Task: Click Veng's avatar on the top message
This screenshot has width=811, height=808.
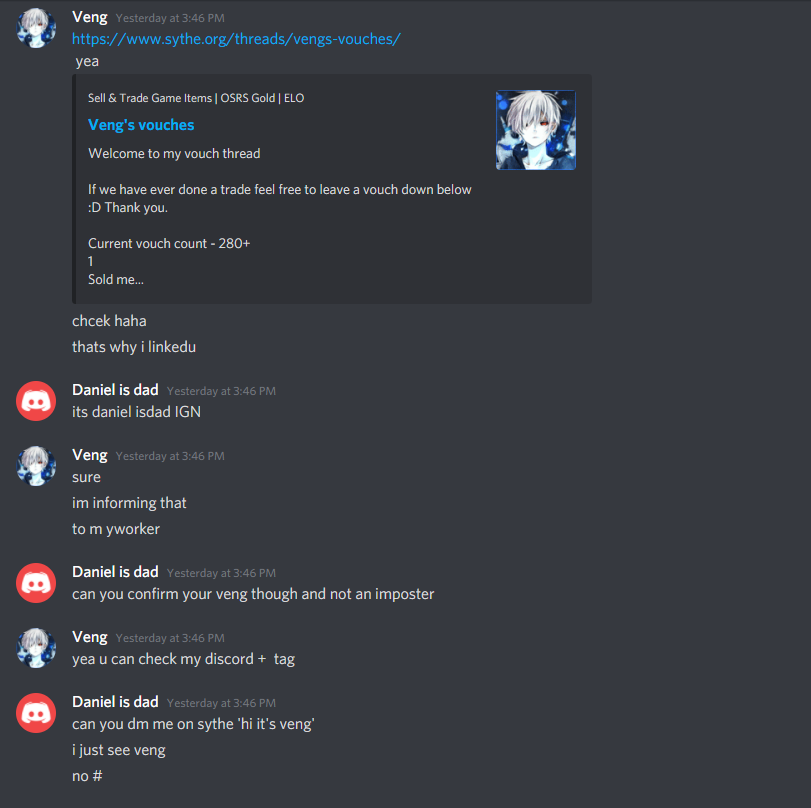Action: 36,28
